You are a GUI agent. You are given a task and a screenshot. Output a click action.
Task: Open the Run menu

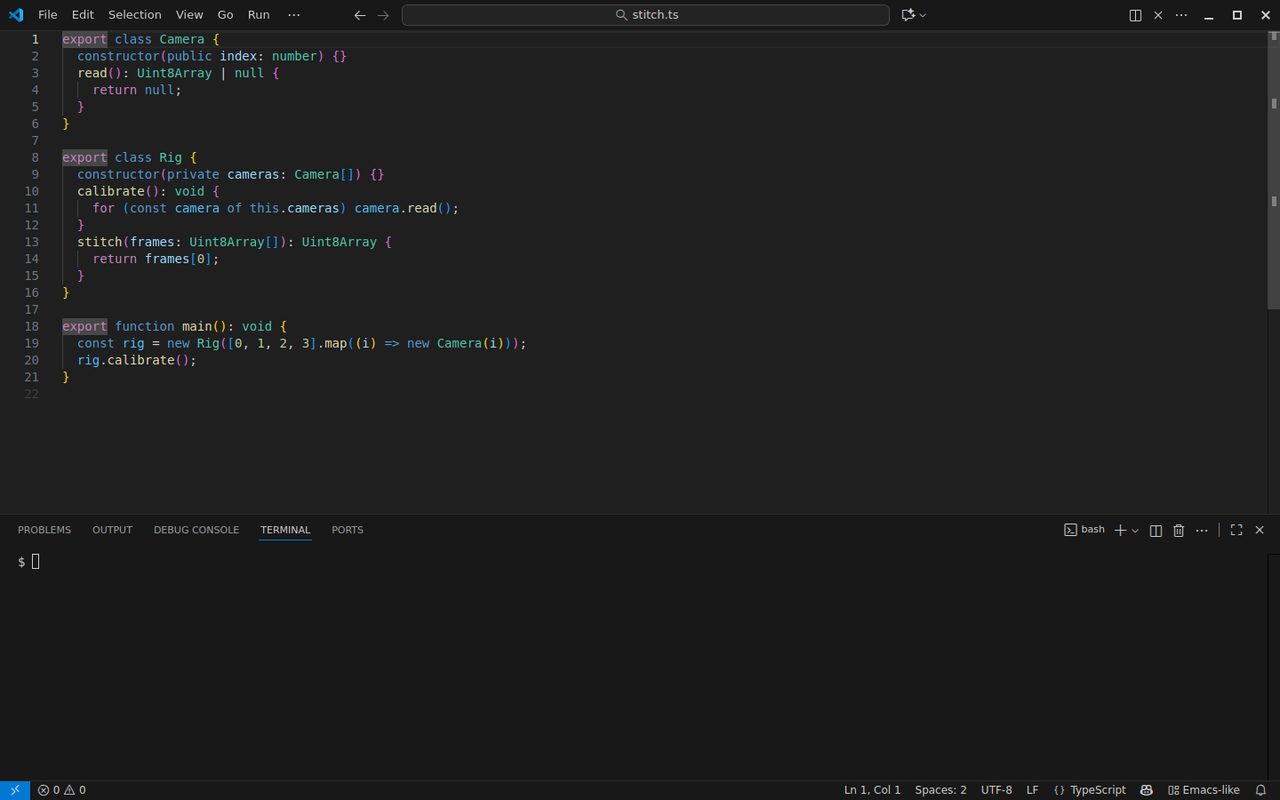pos(259,15)
